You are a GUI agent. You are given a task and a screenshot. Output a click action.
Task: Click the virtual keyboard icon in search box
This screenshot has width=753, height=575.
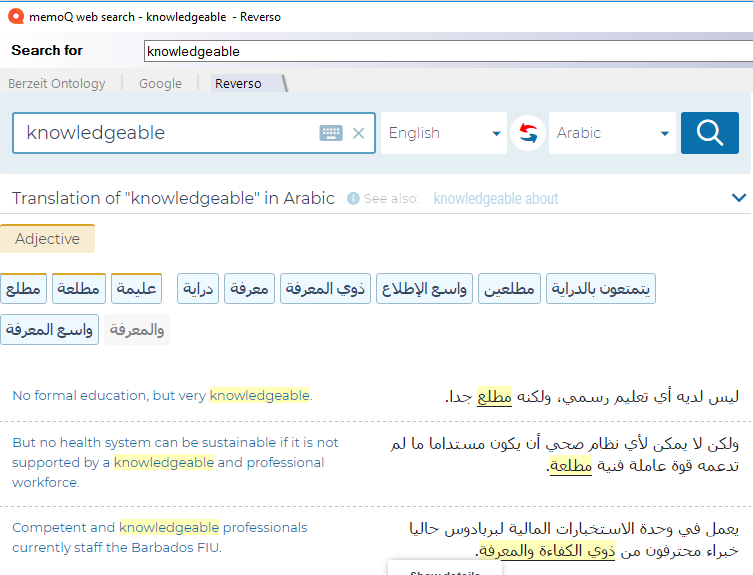331,133
